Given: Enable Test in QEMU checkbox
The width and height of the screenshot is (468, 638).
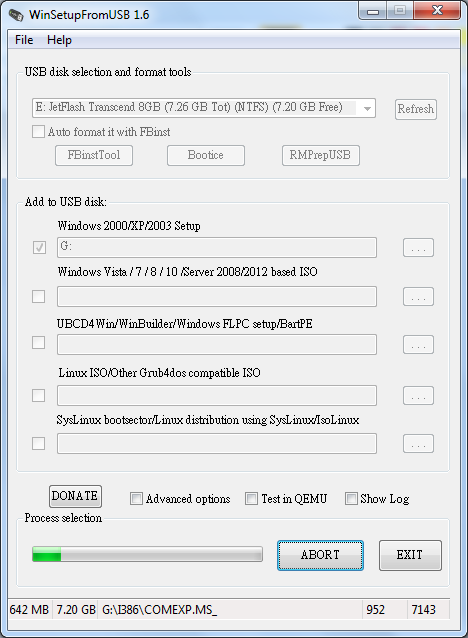Looking at the screenshot, I should coord(251,498).
